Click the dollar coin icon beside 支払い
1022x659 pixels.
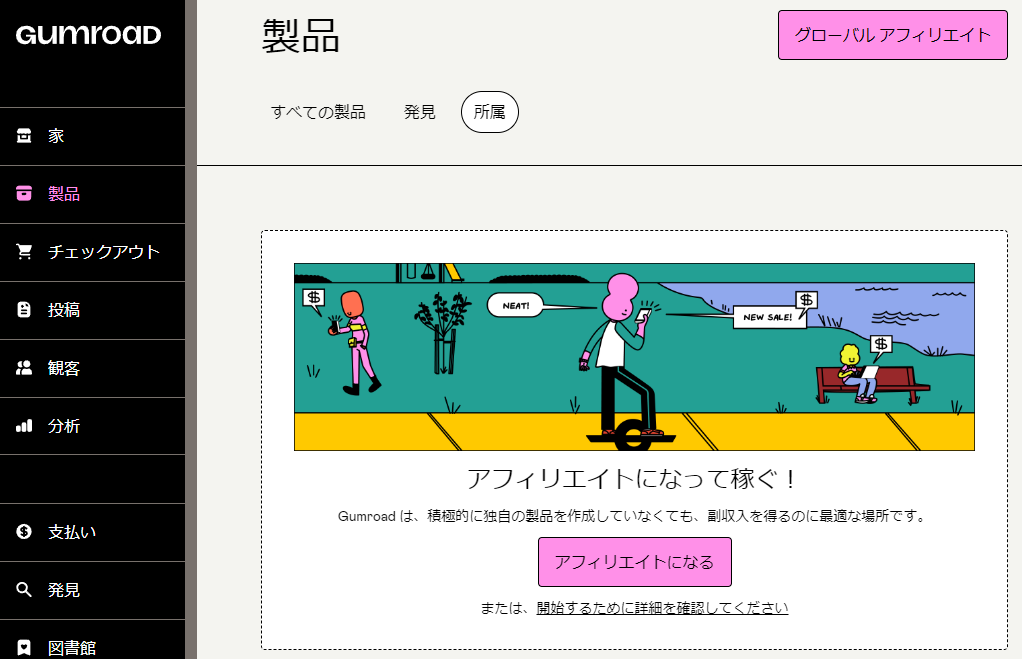[25, 532]
